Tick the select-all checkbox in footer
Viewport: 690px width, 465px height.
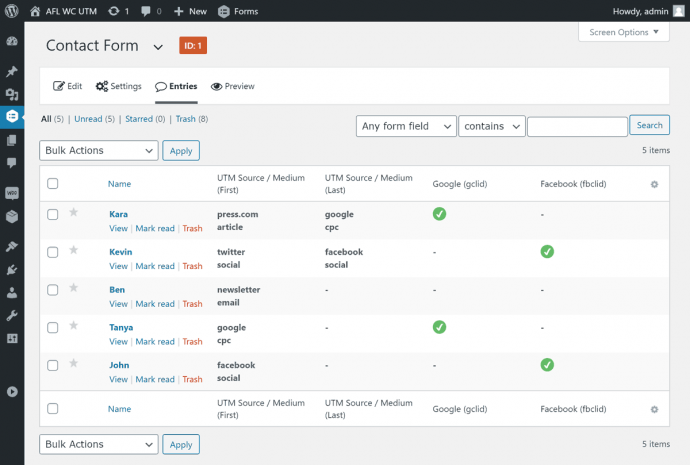(x=52, y=409)
